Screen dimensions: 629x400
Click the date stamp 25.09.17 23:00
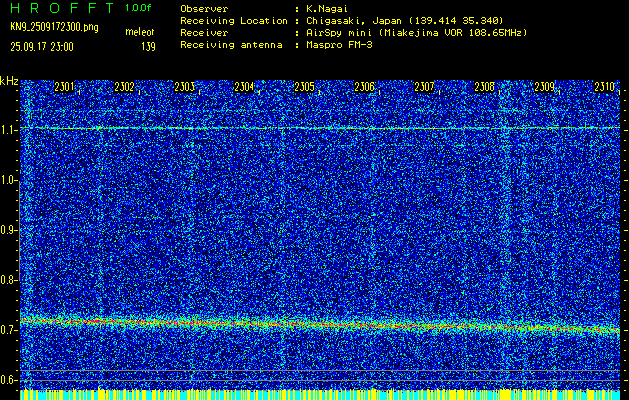(x=42, y=47)
